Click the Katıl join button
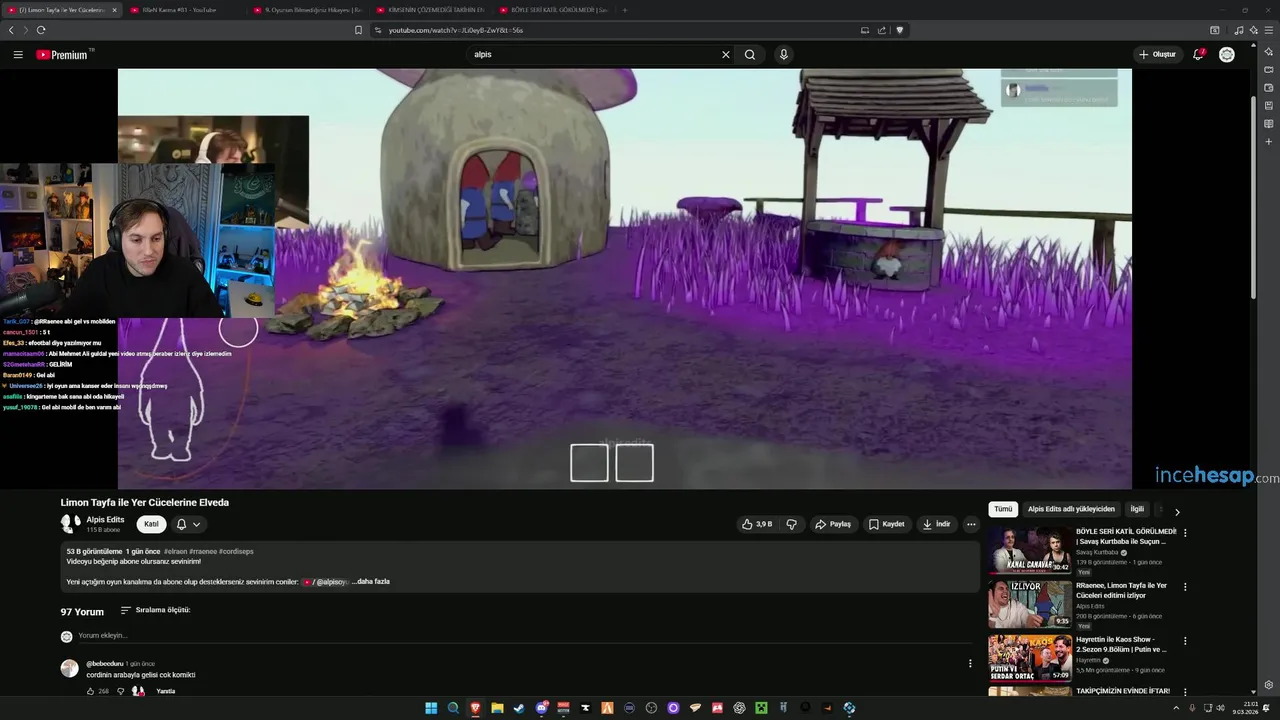The image size is (1280, 720). tap(151, 524)
